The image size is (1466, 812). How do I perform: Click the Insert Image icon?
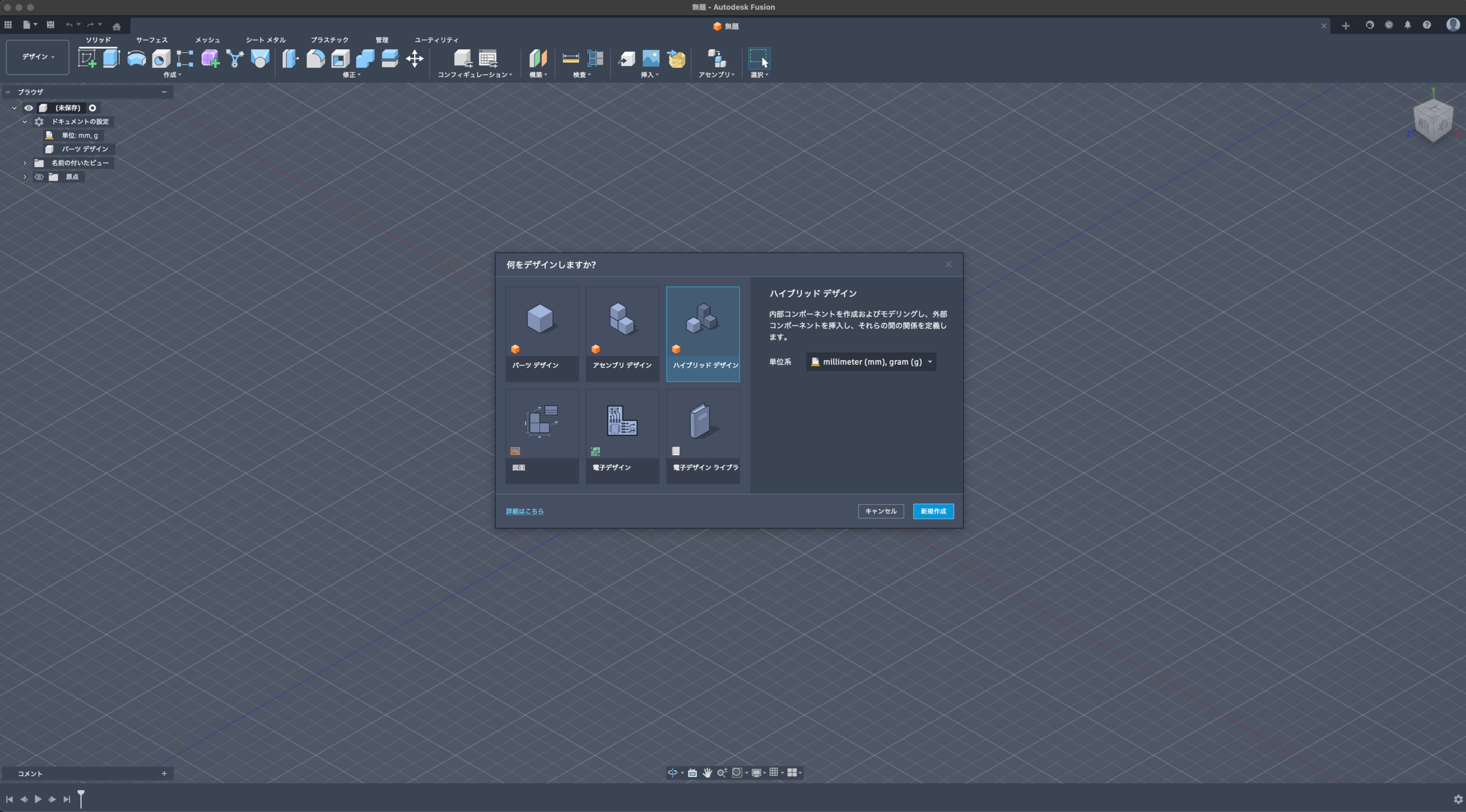pos(651,58)
